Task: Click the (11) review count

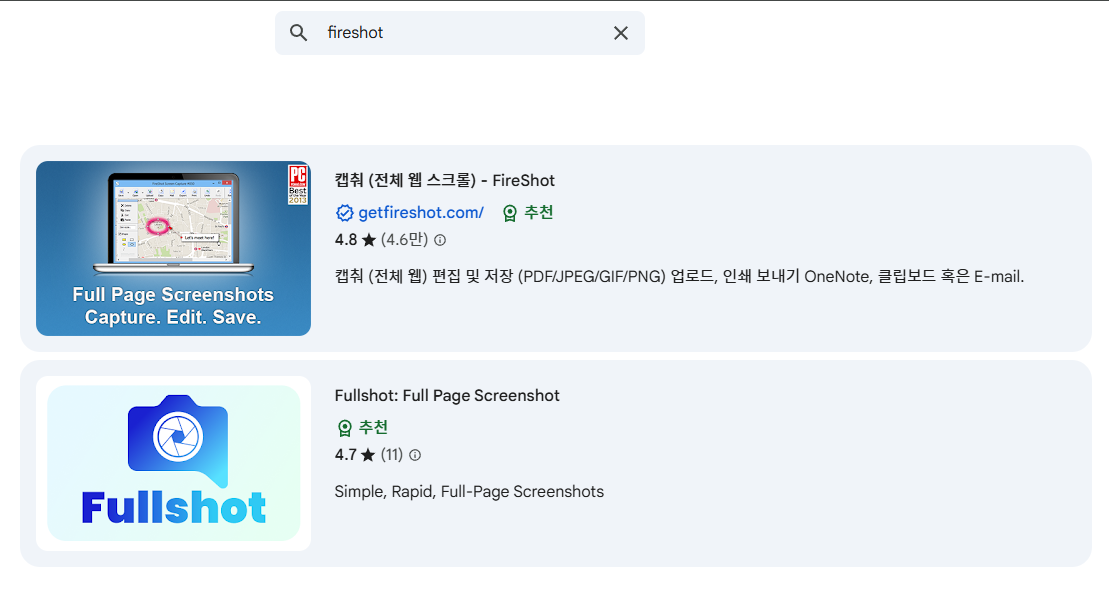Action: (392, 455)
